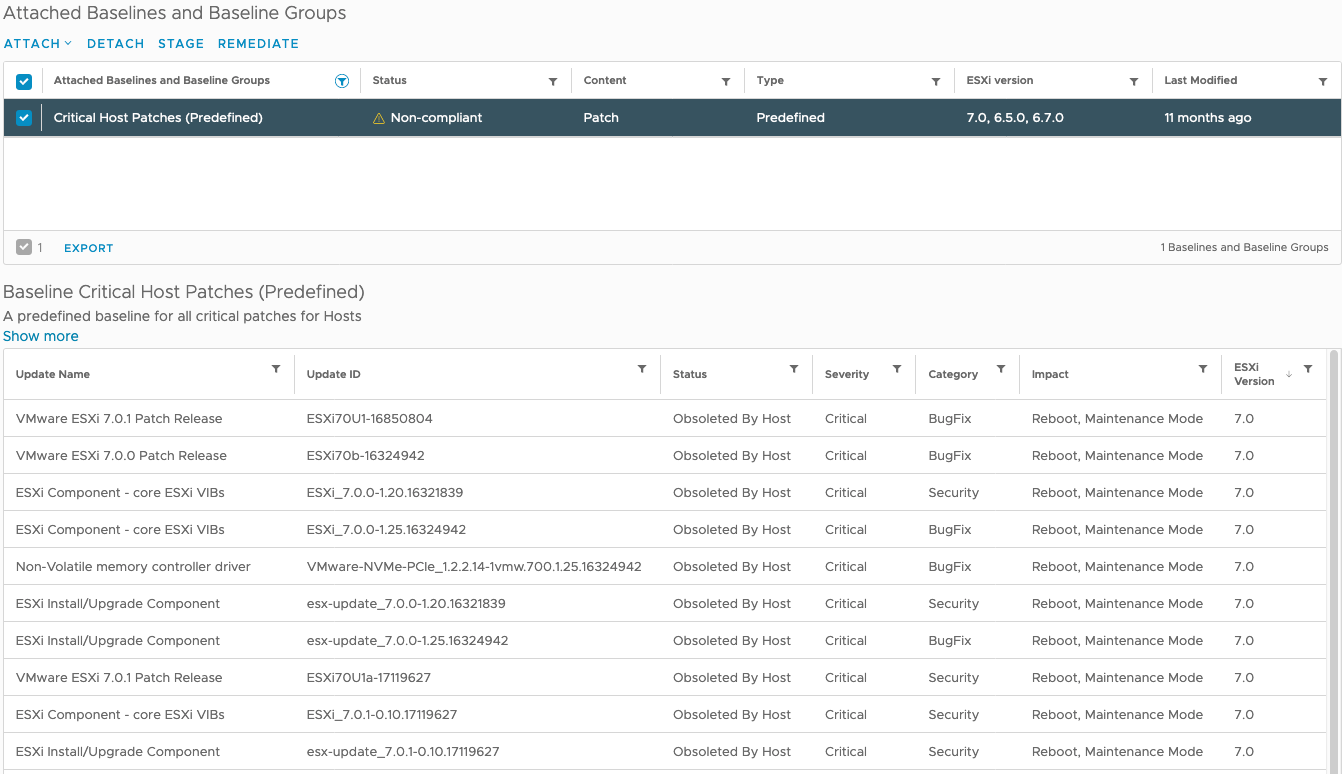Filter the Last Modified column
1342x774 pixels.
click(x=1324, y=82)
